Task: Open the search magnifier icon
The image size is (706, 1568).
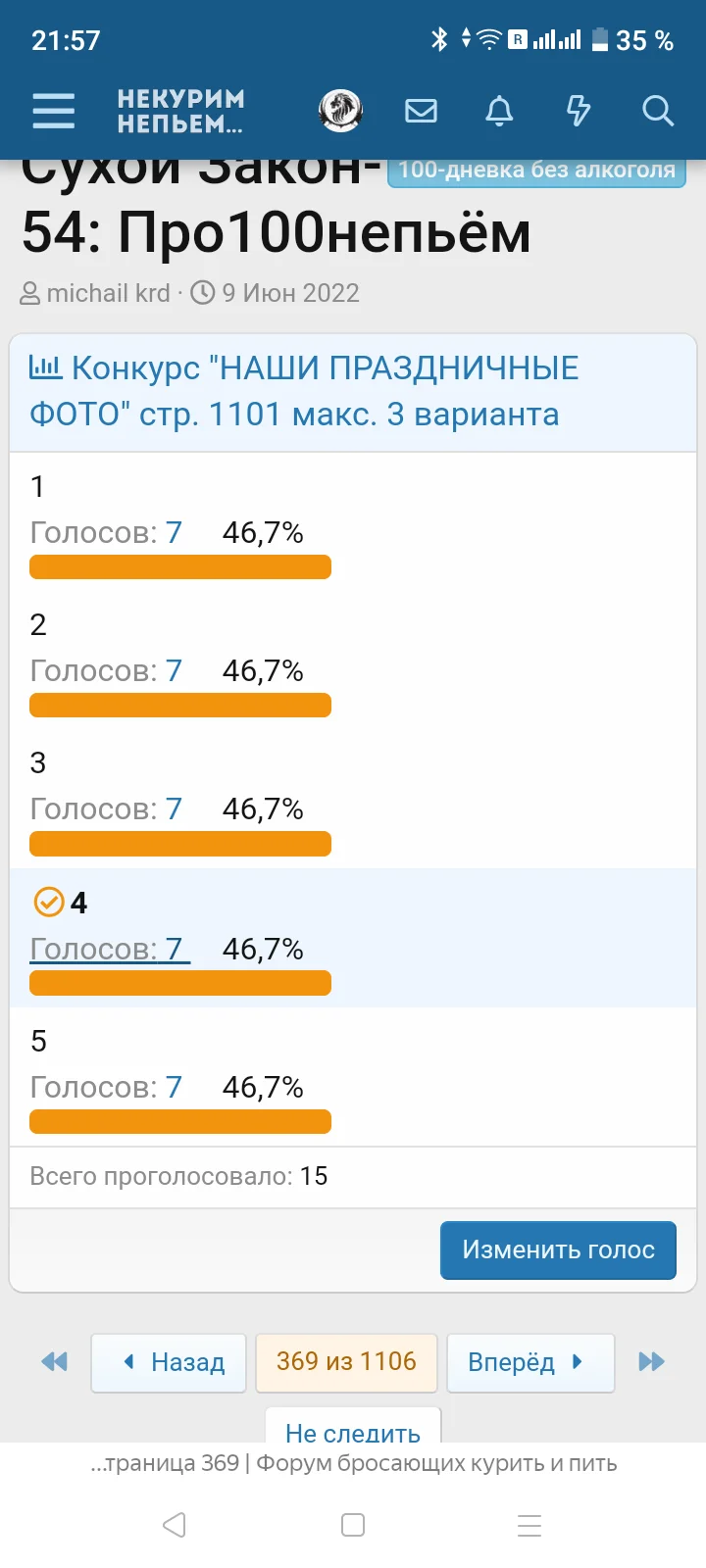Action: pos(657,111)
